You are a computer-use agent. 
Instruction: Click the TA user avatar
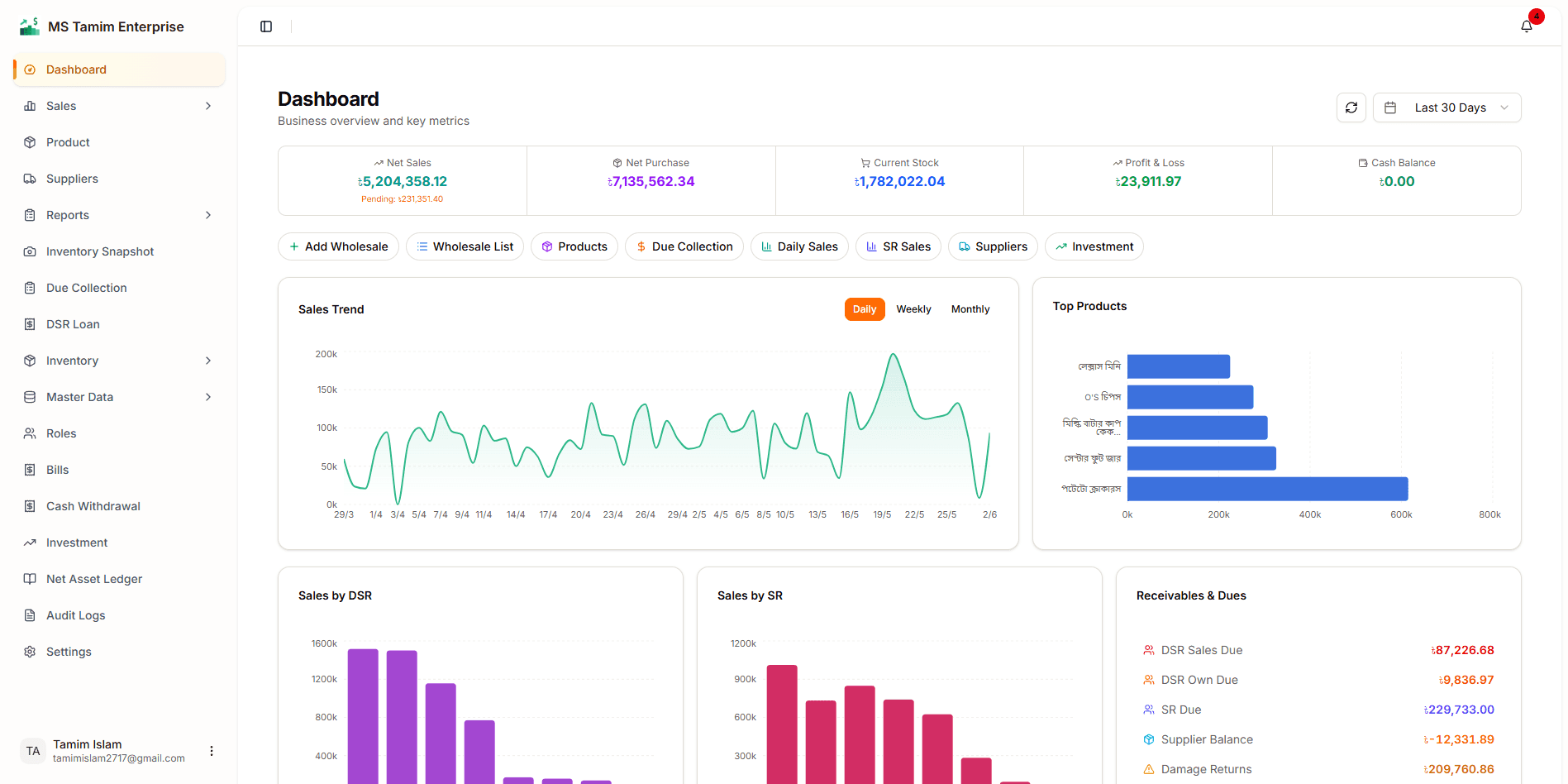33,751
